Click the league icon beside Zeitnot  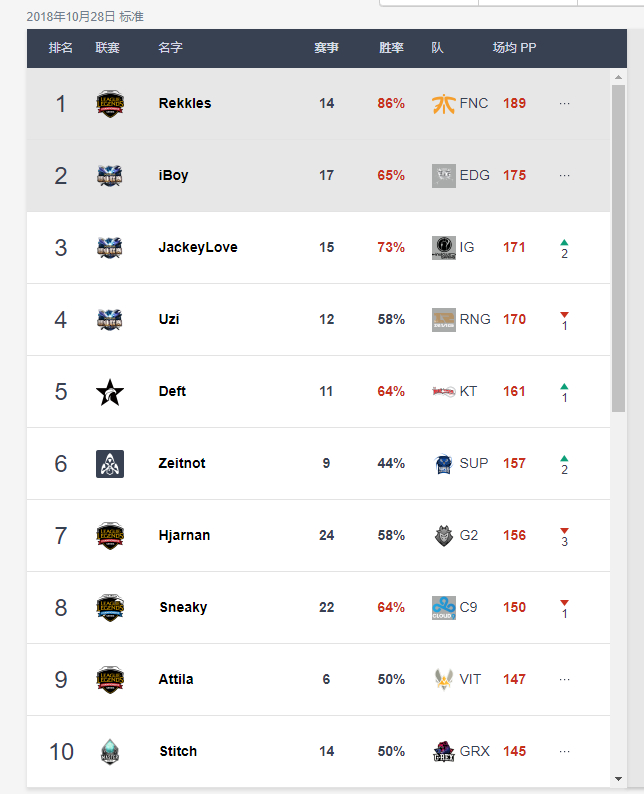pos(110,464)
